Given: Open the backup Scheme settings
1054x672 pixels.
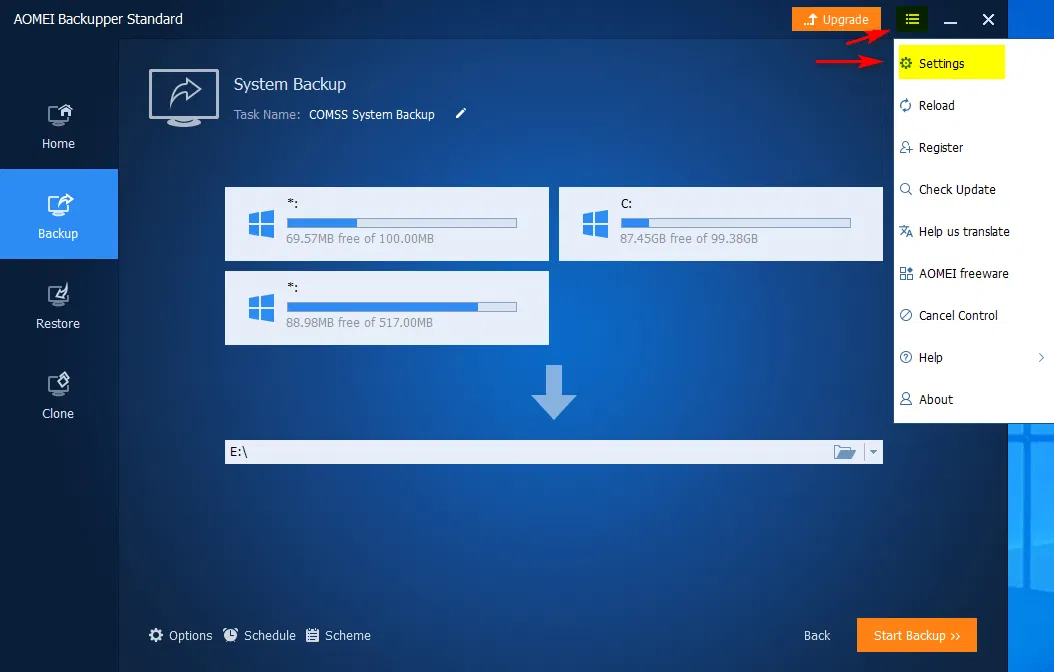Looking at the screenshot, I should pos(338,636).
